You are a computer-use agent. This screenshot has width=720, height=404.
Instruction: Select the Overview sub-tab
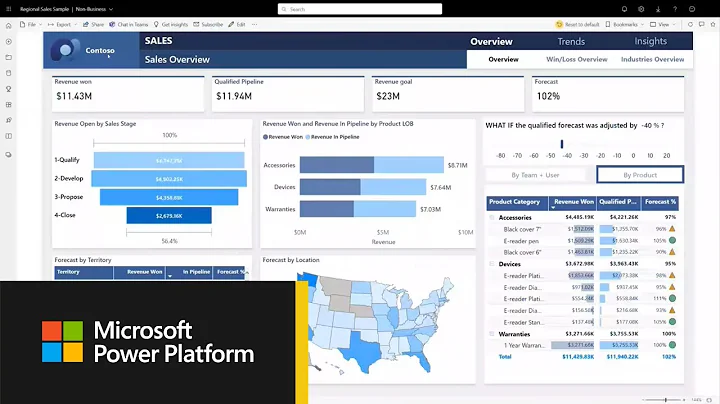503,59
